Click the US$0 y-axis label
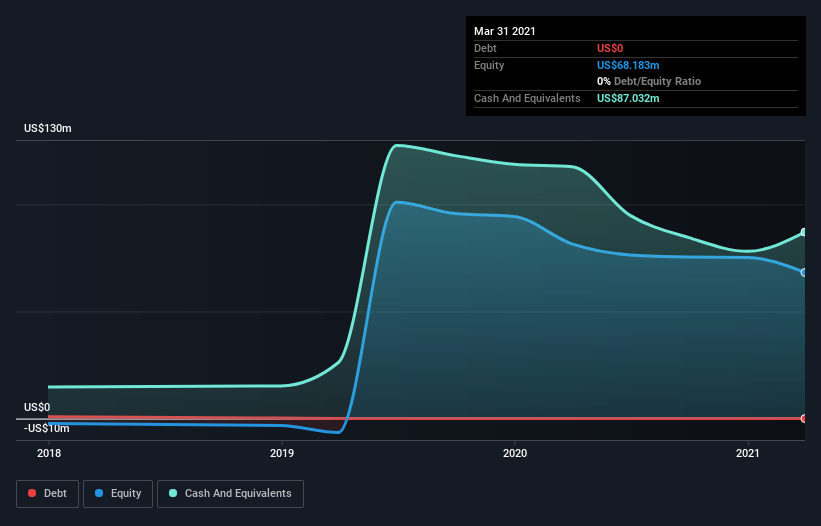821x526 pixels. [37, 407]
